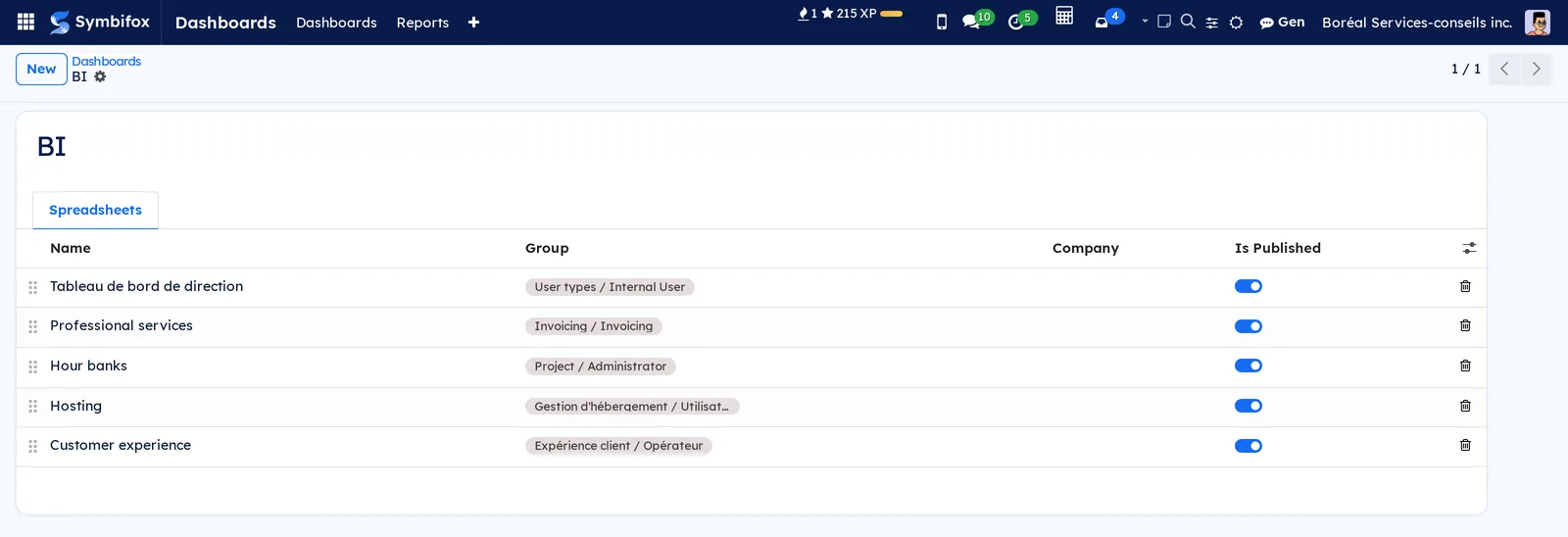
Task: Click User types / Internal User tag
Action: coord(610,287)
